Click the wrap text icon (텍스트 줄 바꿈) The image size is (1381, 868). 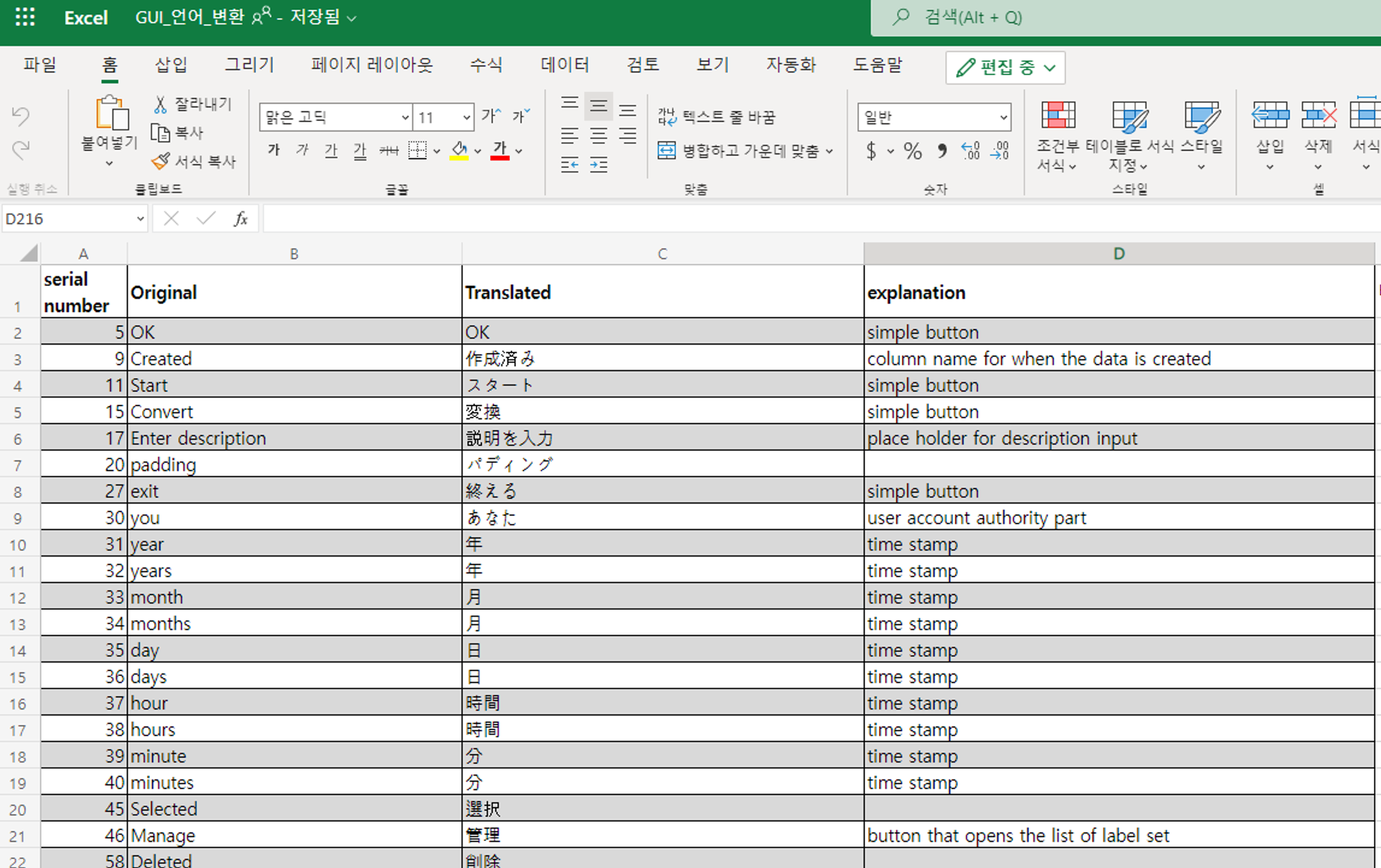click(x=722, y=117)
